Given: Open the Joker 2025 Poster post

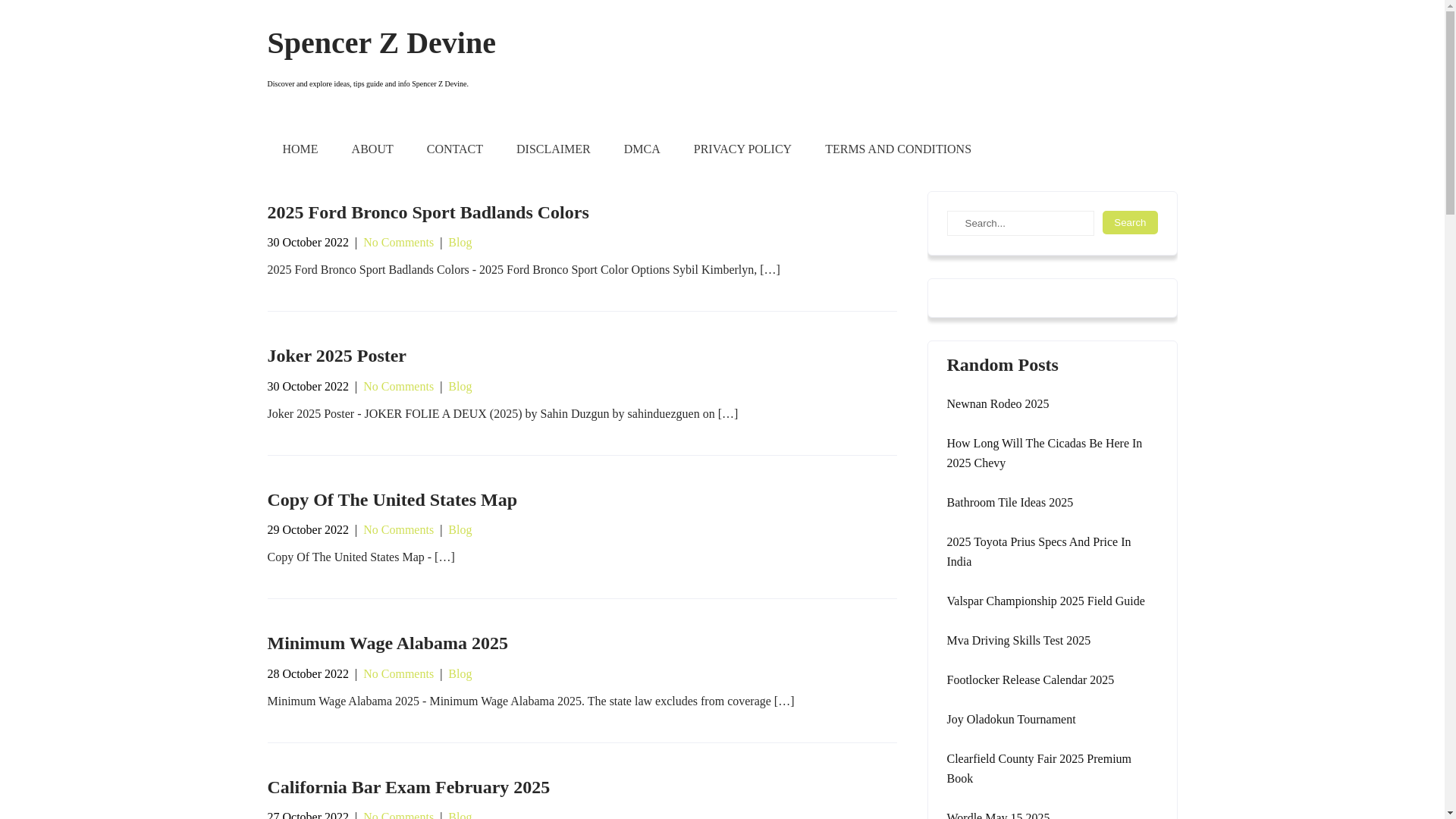Looking at the screenshot, I should pos(337,356).
